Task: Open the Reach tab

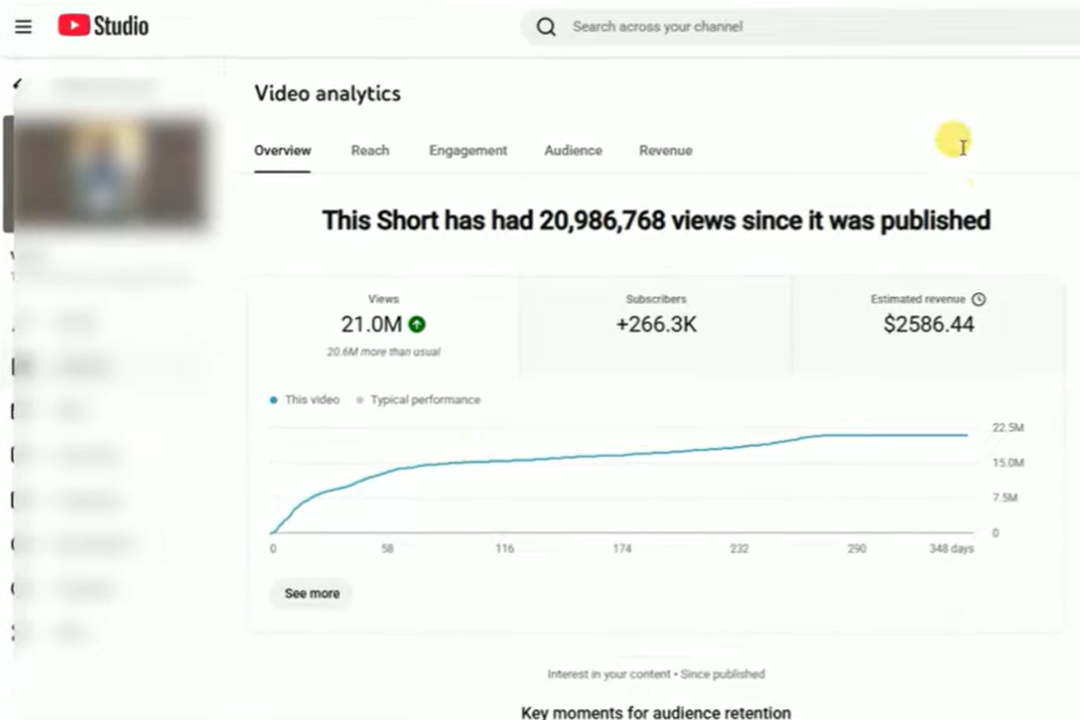Action: [x=370, y=151]
